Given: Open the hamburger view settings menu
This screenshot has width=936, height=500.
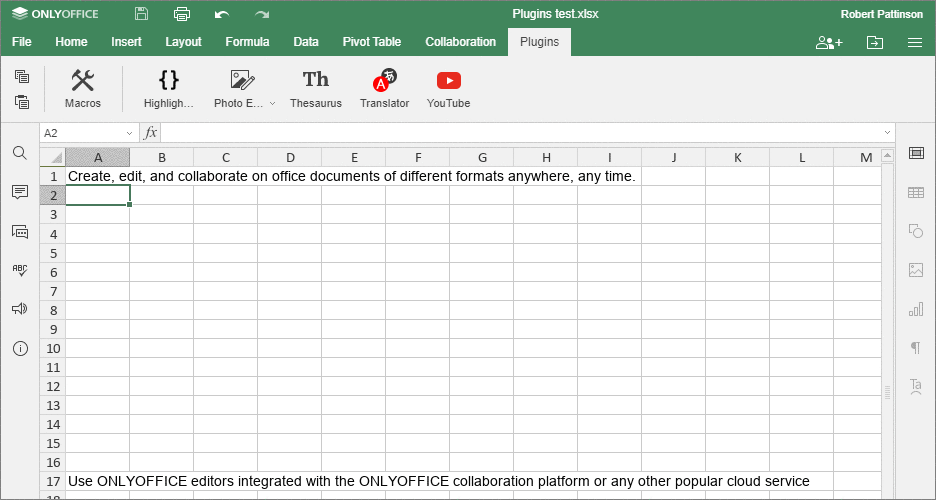Looking at the screenshot, I should 915,42.
